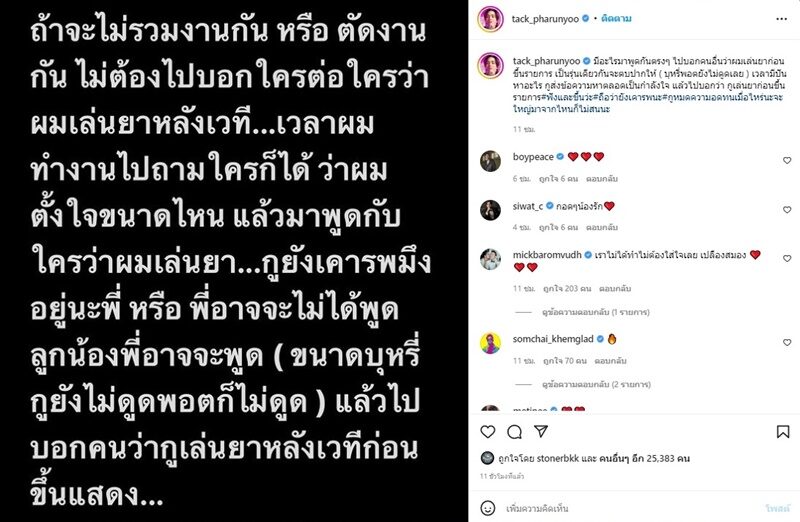Like mickbaromvudh's comment heart
Image resolution: width=800 pixels, height=522 pixels.
[x=787, y=259]
